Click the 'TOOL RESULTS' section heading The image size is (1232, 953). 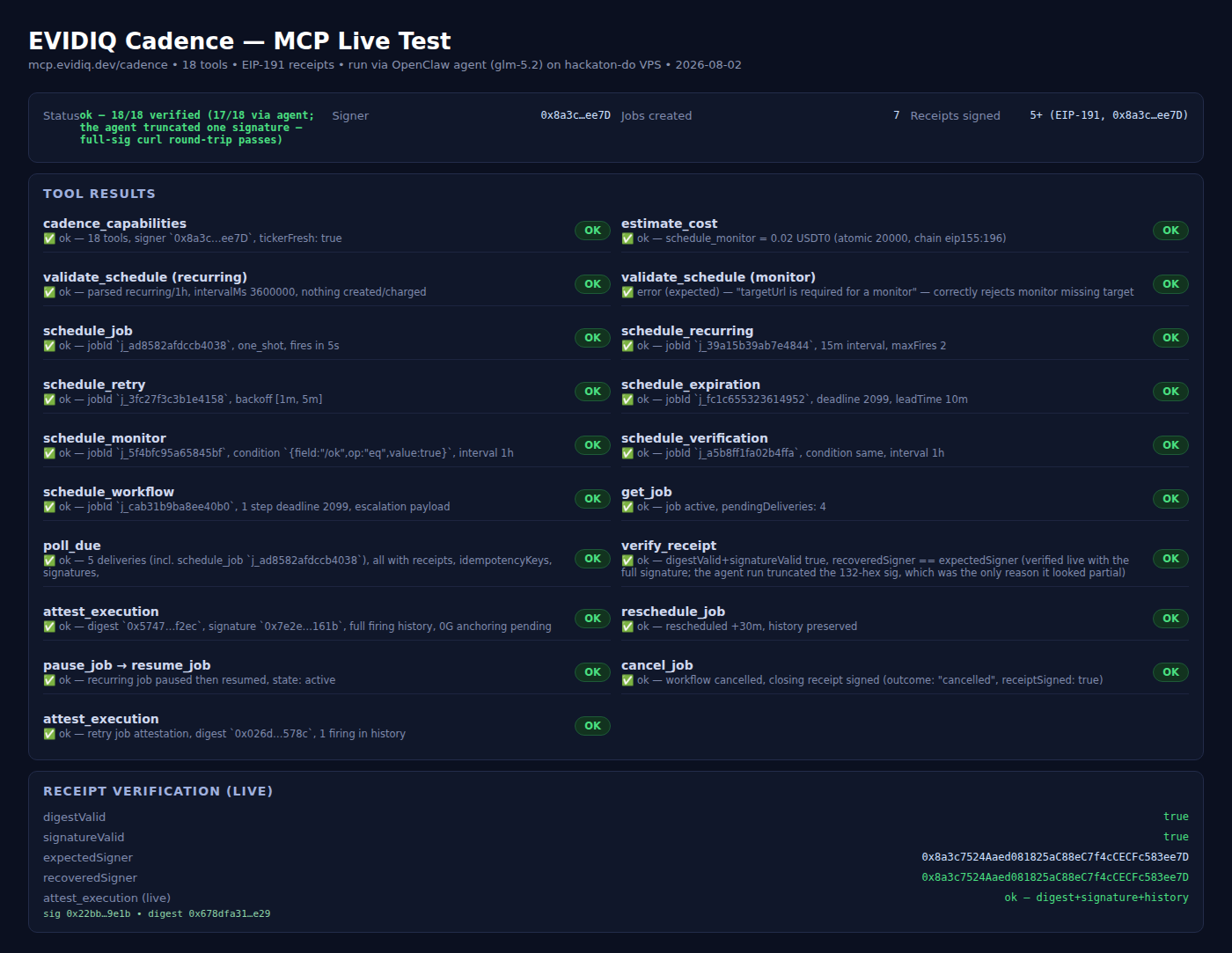coord(99,194)
